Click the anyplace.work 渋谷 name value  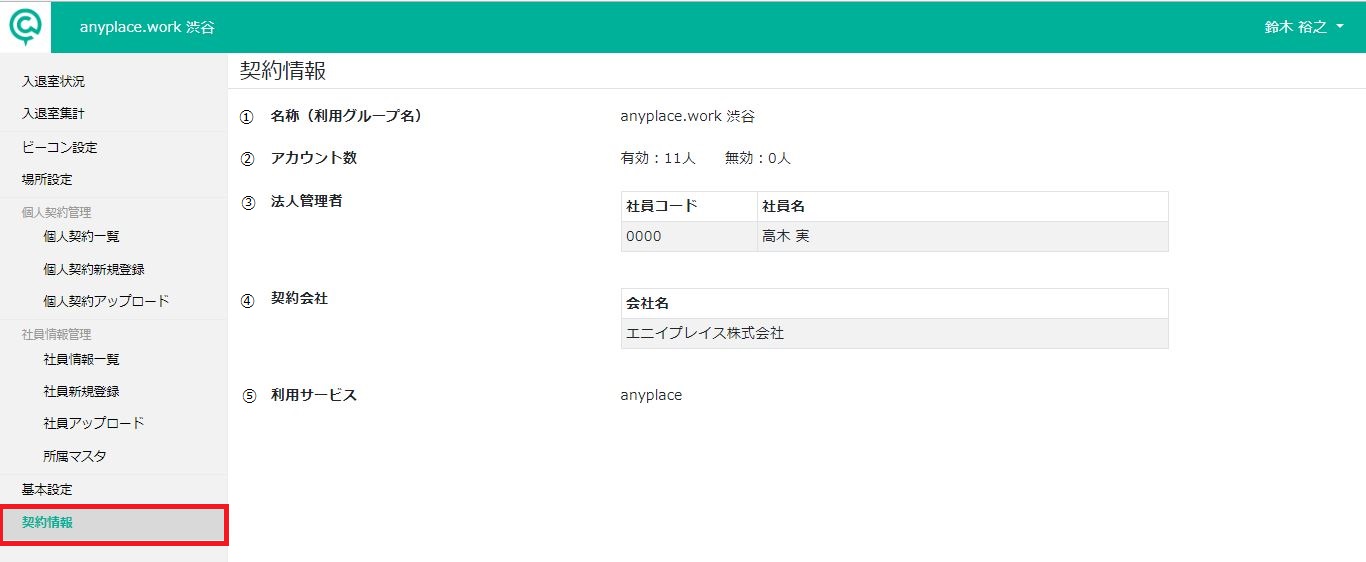click(x=687, y=117)
